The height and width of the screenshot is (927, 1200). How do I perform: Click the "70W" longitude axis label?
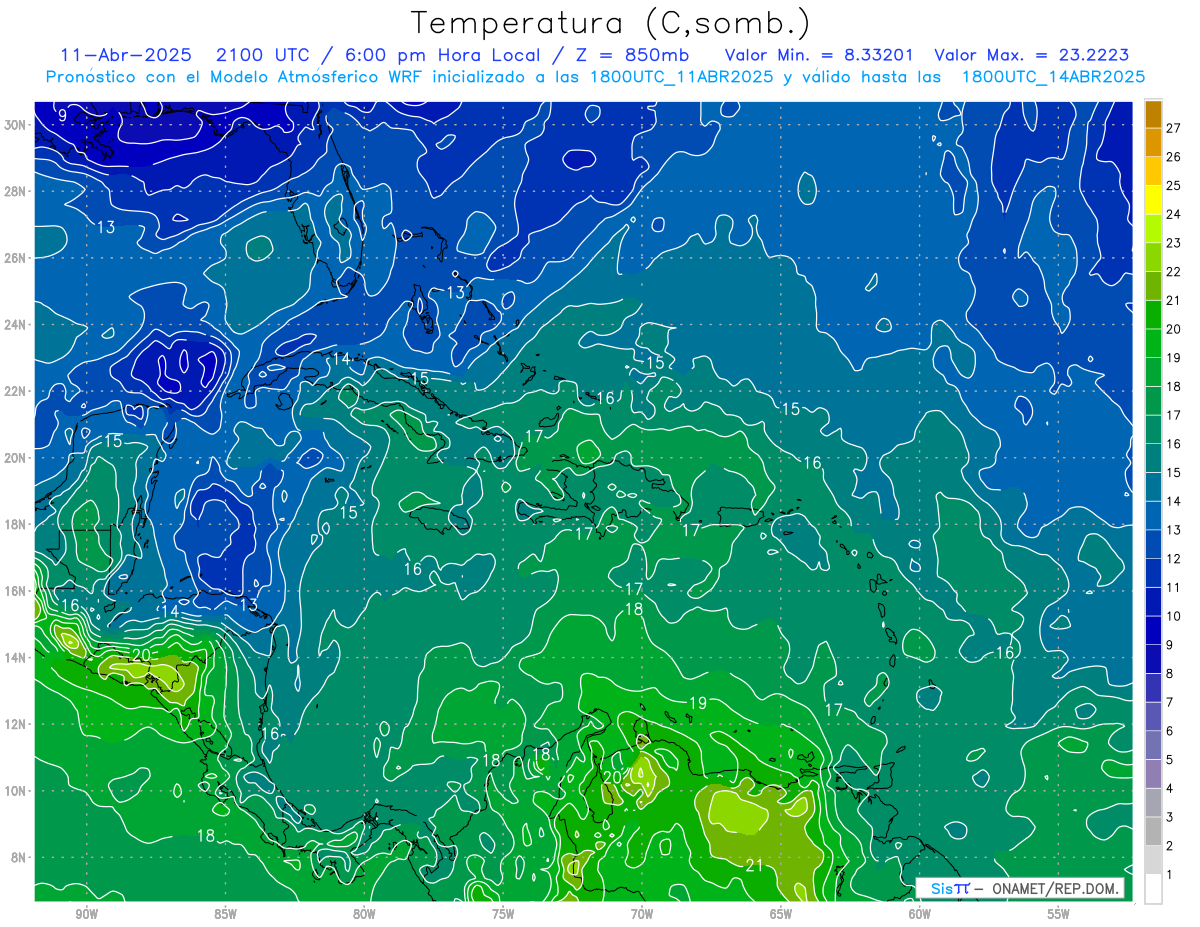(642, 914)
